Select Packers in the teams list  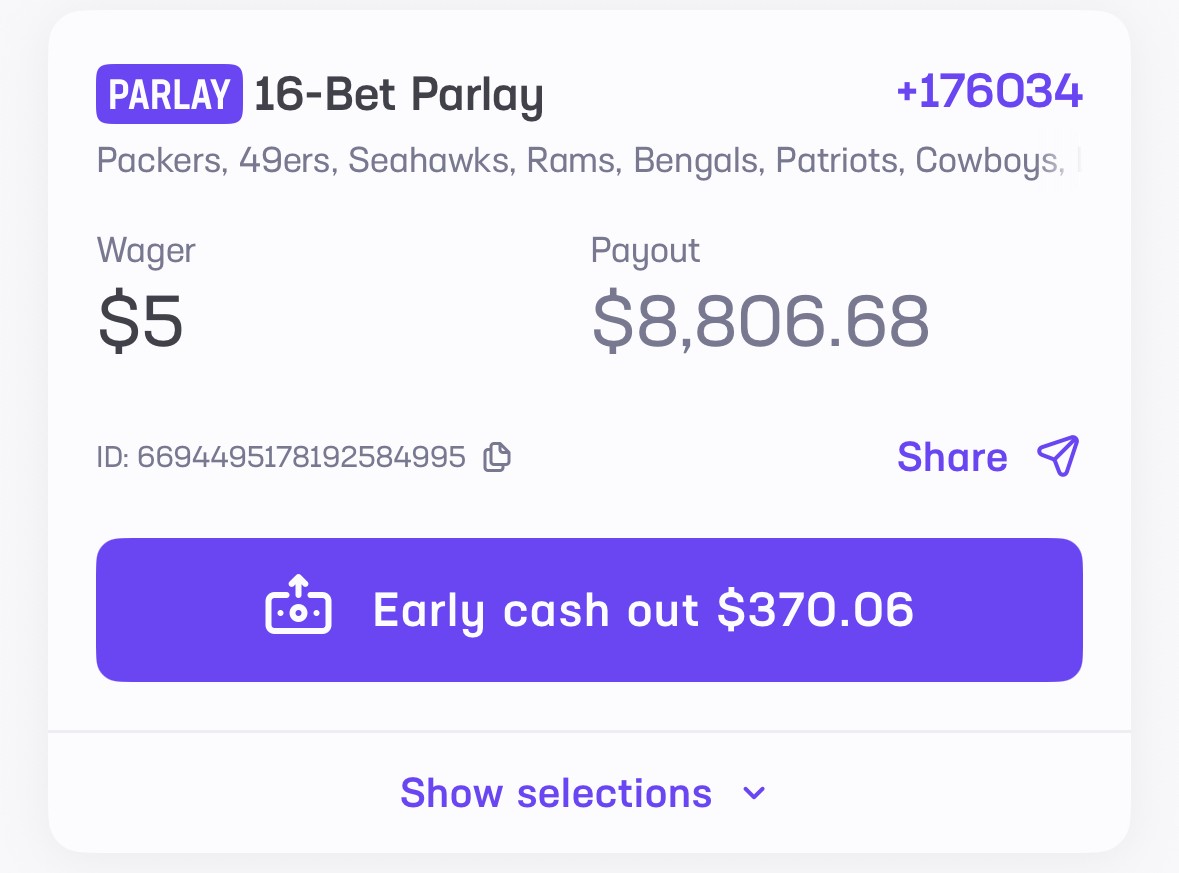pos(159,160)
